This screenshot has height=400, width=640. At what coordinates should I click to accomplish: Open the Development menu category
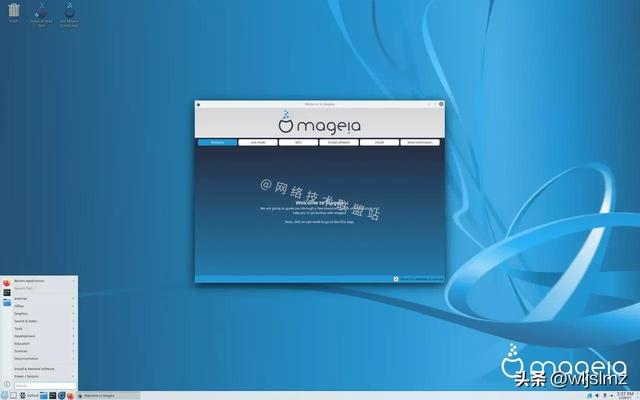tap(44, 336)
